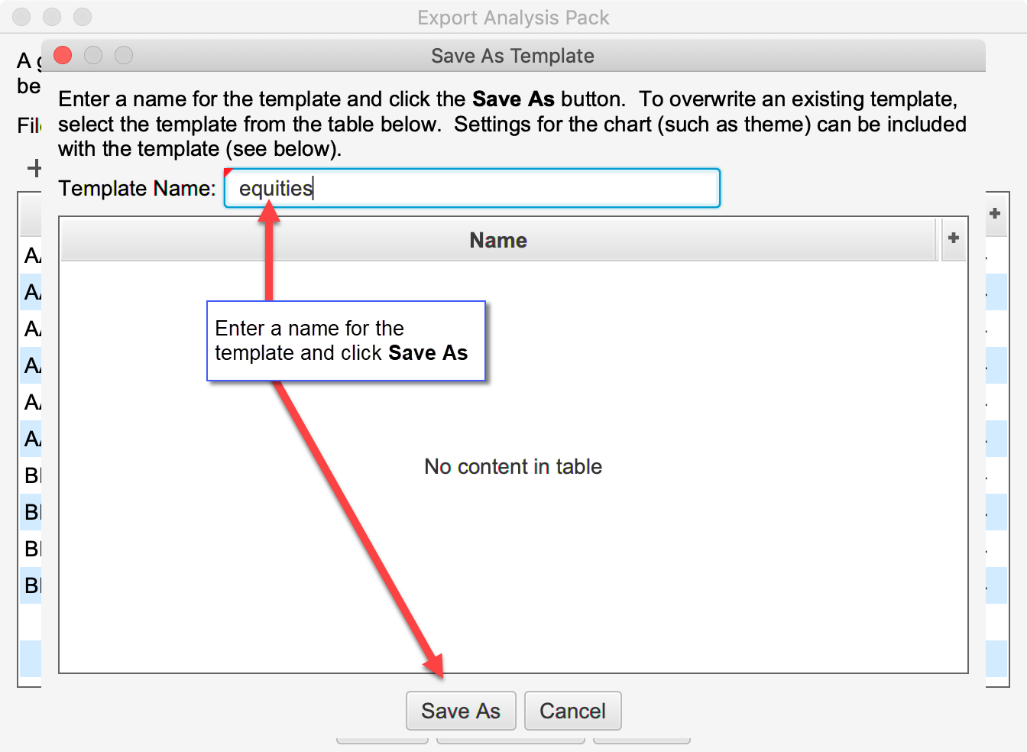Cancel the Save As Template dialog
Screen dimensions: 1027x752
572,711
